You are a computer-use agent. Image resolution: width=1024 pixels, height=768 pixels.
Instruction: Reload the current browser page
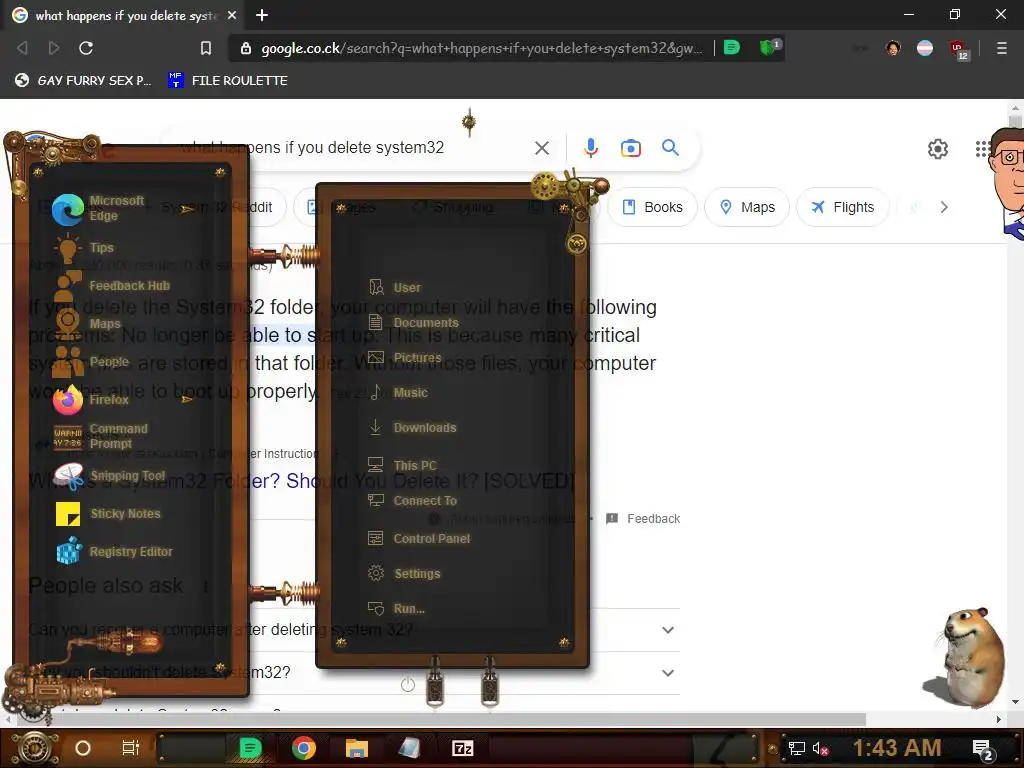(86, 48)
